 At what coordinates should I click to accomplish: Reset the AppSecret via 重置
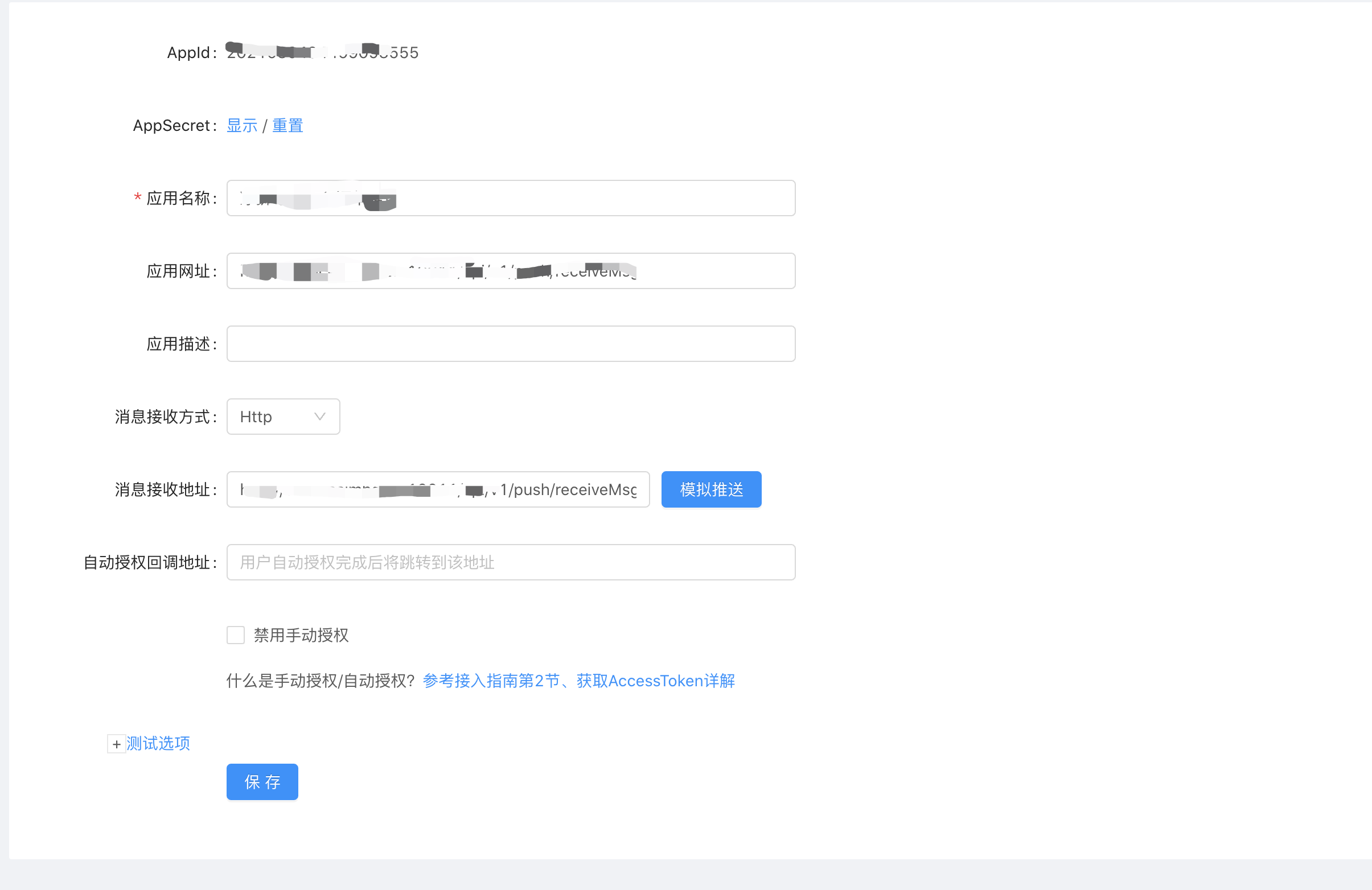coord(289,125)
